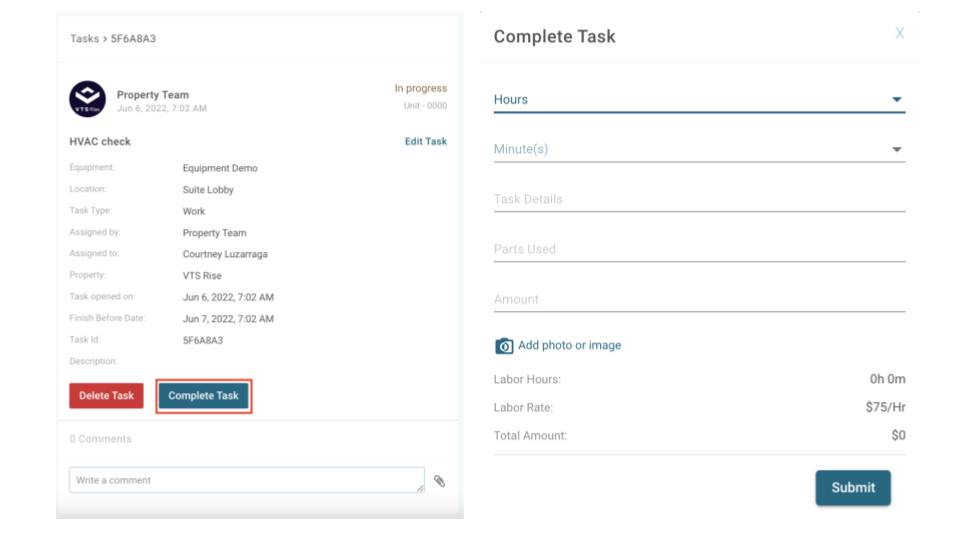960x540 pixels.
Task: Click the Add photo or image link
Action: coord(569,345)
